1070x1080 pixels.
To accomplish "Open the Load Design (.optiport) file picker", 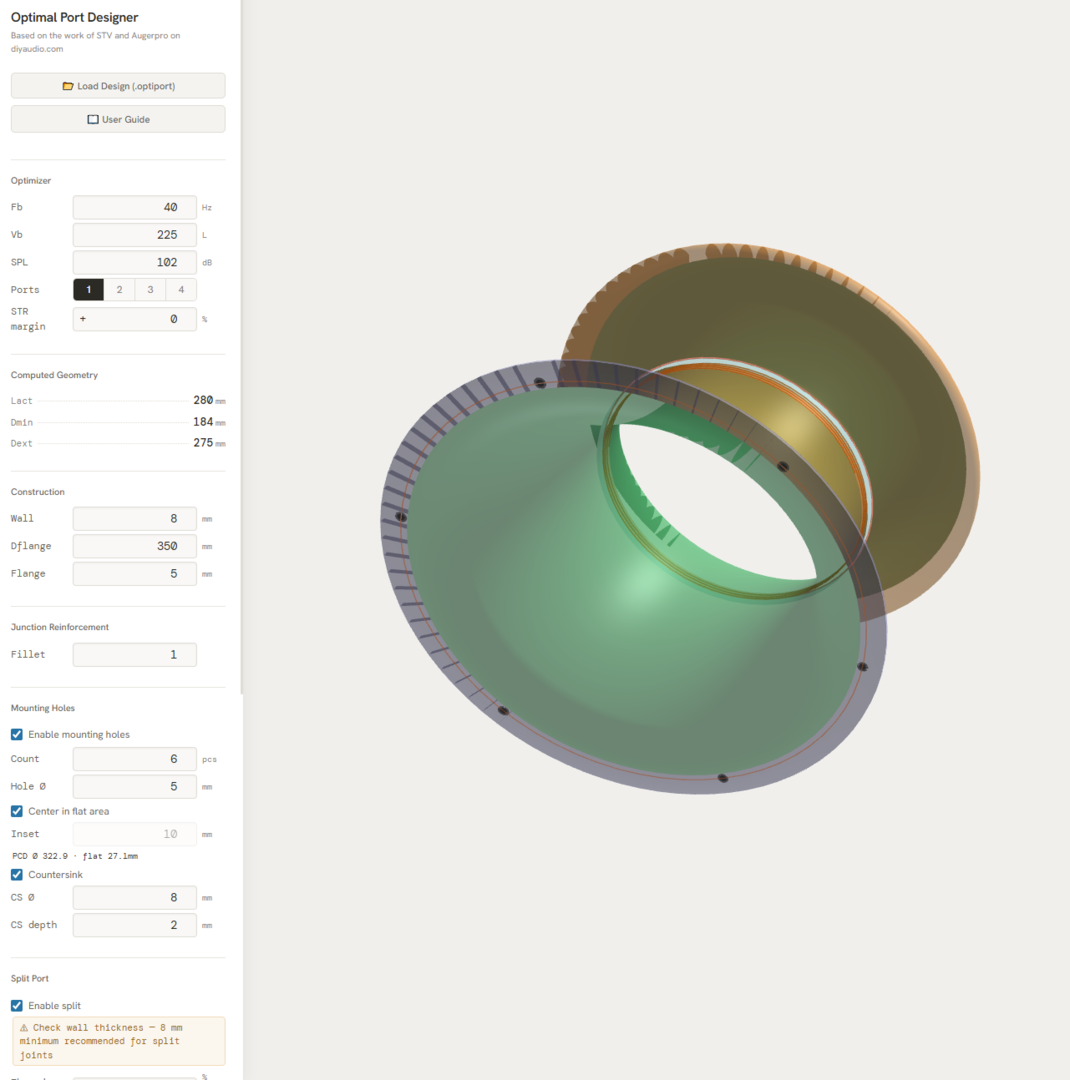I will pos(117,86).
